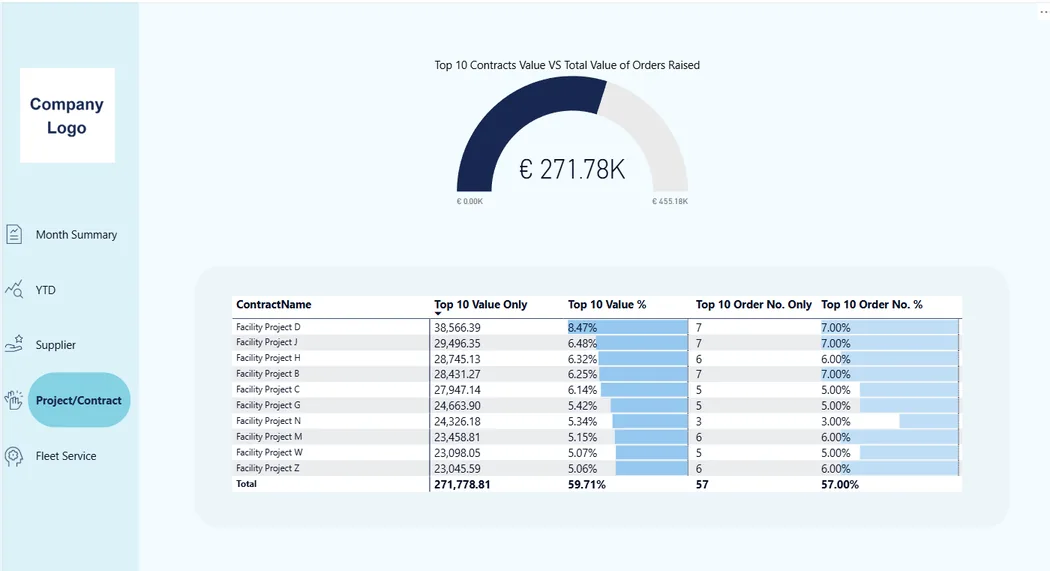Go to the Supplier page
Screen dimensions: 1050x571
pyautogui.click(x=56, y=345)
